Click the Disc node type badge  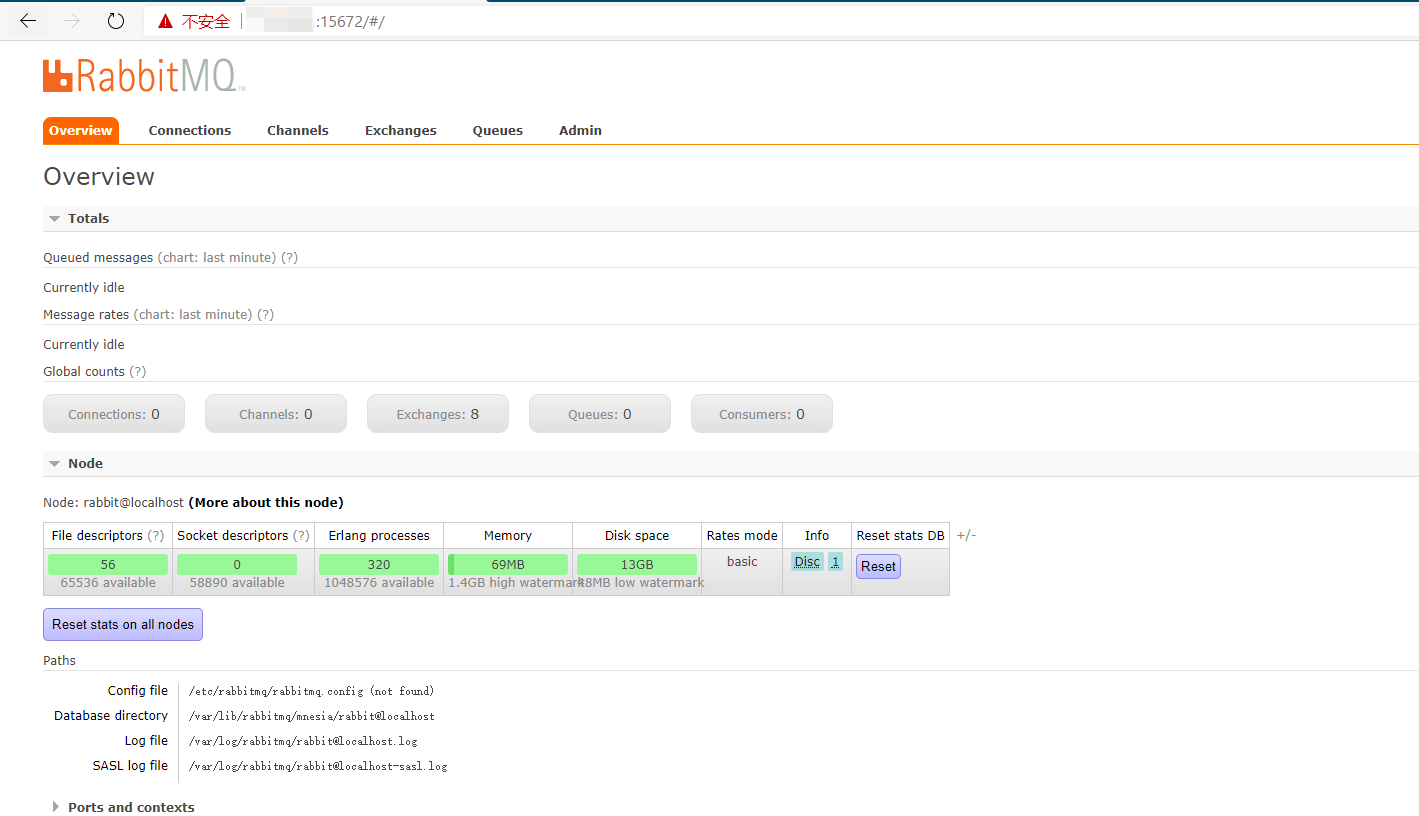(x=806, y=561)
